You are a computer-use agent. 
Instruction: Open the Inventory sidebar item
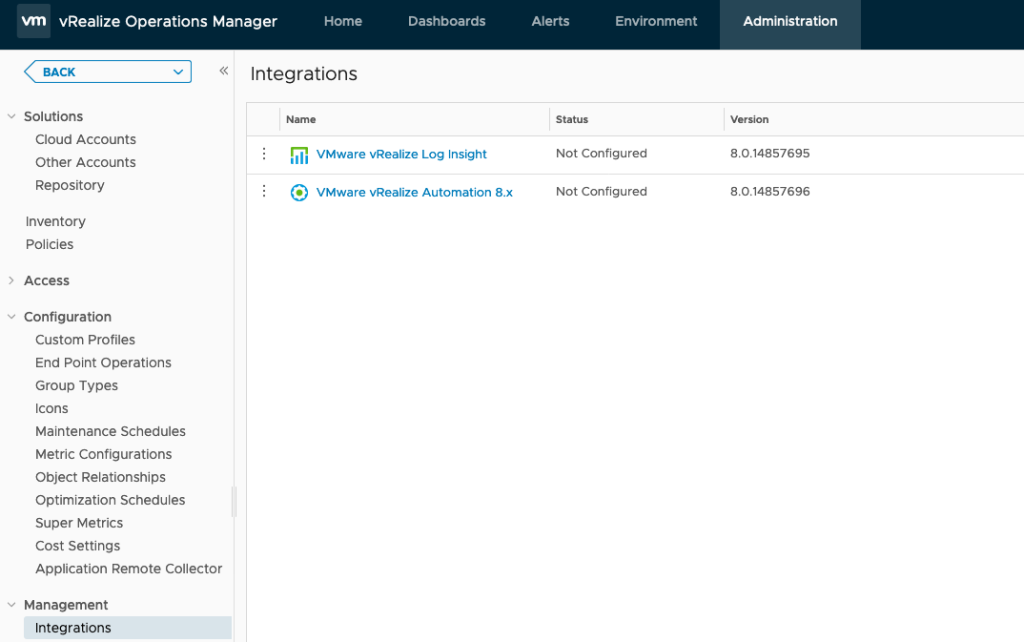(x=56, y=221)
